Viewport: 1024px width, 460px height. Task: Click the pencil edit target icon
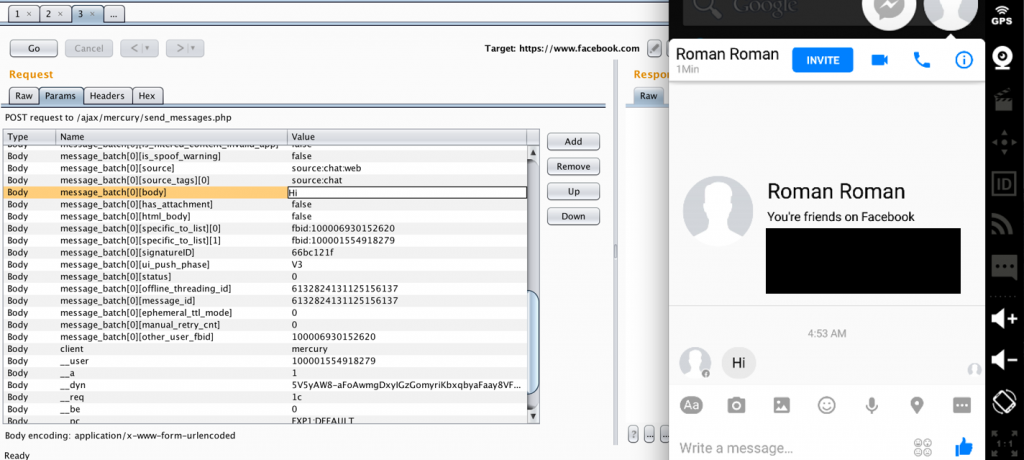[654, 48]
